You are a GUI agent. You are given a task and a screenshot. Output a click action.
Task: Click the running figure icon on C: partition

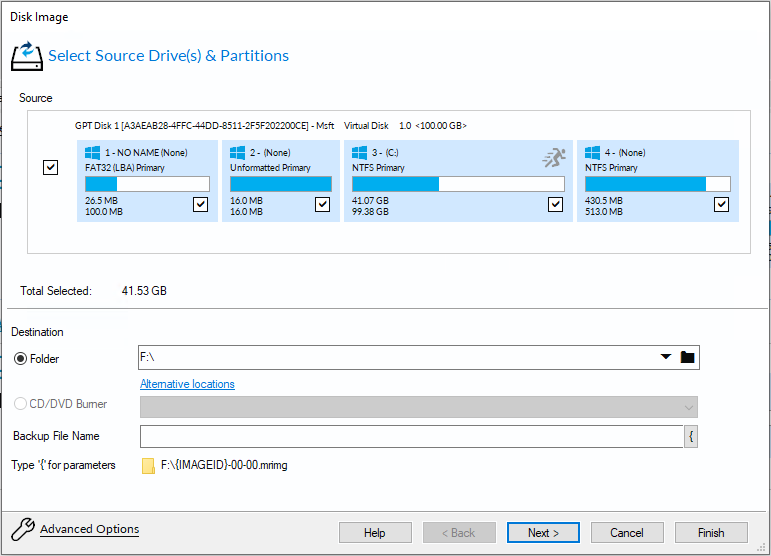[x=554, y=157]
